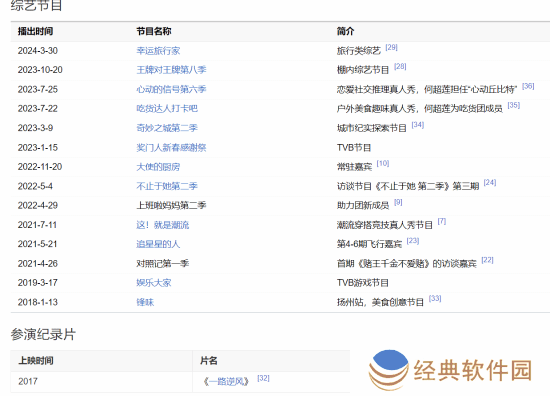
Task: Open the 这!就是潮流 link
Action: click(x=163, y=225)
